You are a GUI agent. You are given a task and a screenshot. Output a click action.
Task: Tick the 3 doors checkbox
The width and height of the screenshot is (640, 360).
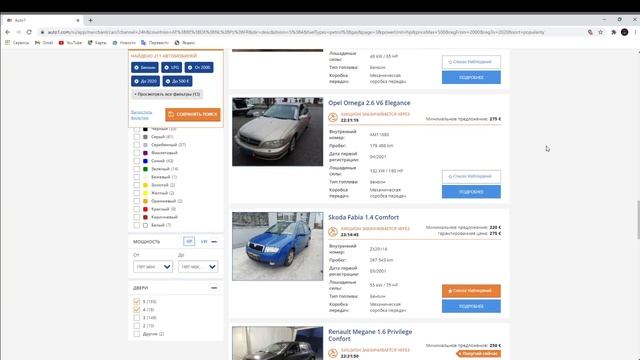click(x=137, y=318)
